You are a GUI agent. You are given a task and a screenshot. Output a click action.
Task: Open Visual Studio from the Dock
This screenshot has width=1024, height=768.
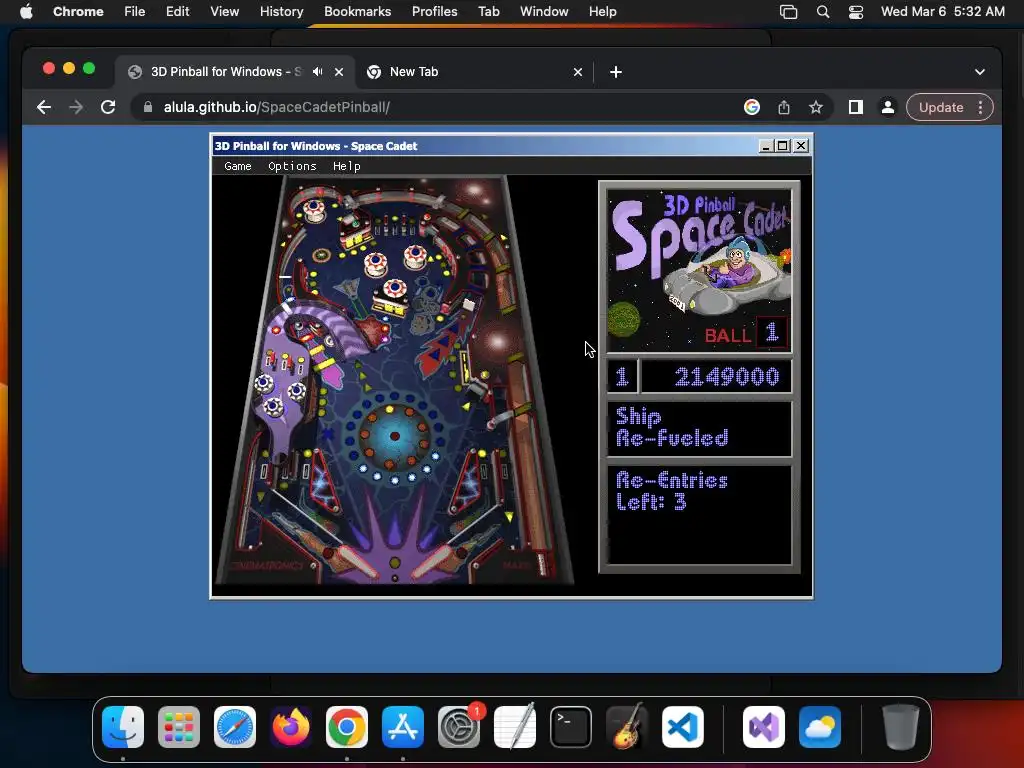coord(764,727)
